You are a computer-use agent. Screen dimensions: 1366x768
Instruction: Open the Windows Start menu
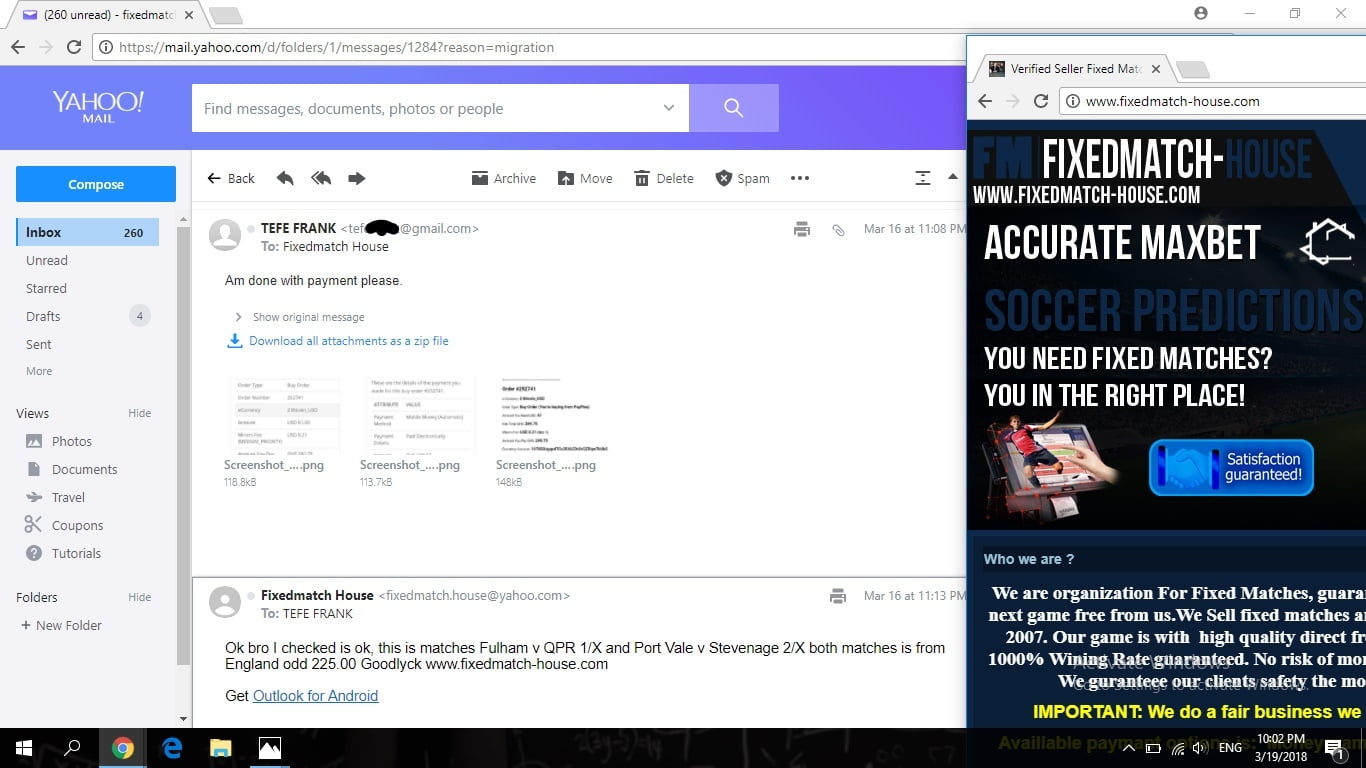pos(24,748)
